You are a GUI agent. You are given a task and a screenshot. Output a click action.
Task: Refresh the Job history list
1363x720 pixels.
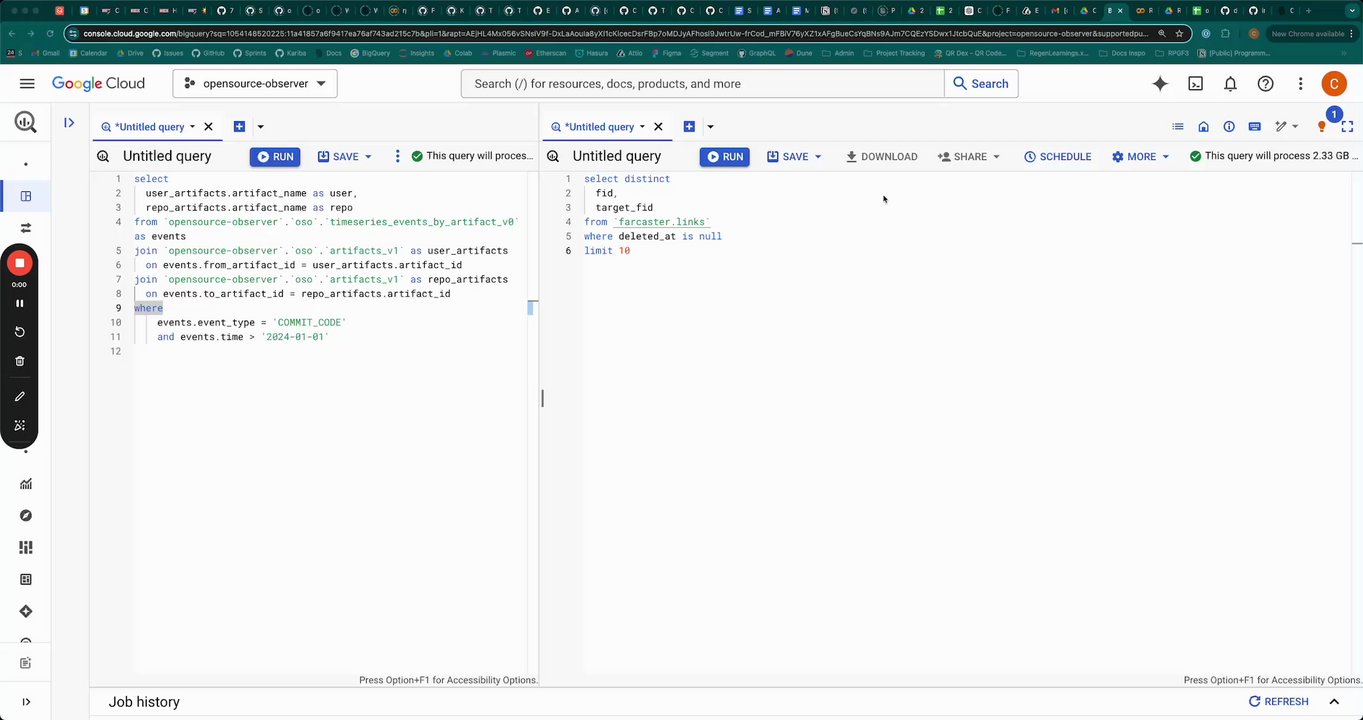(1278, 702)
